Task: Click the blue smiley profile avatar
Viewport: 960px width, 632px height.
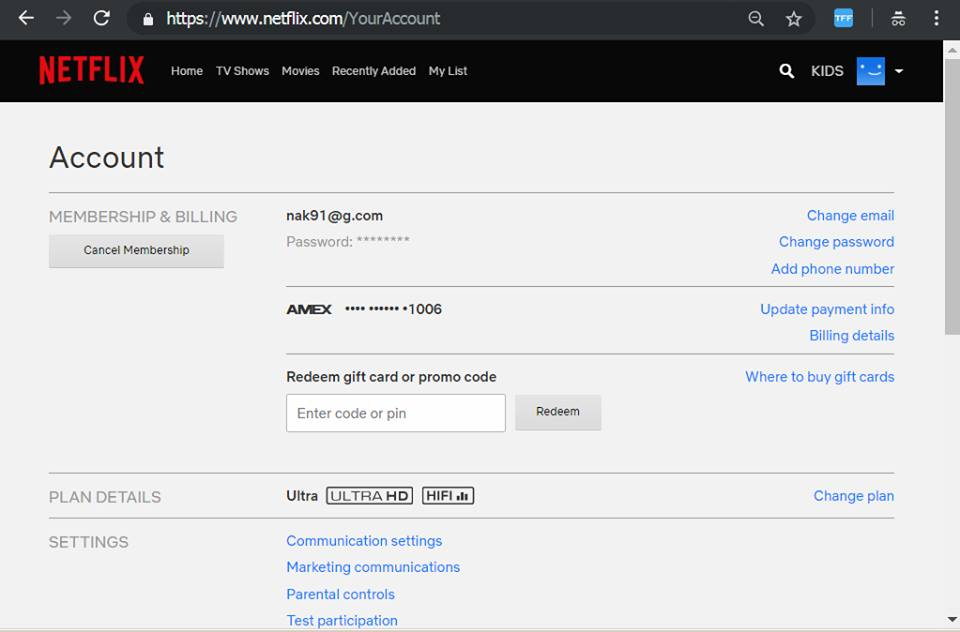Action: (871, 71)
